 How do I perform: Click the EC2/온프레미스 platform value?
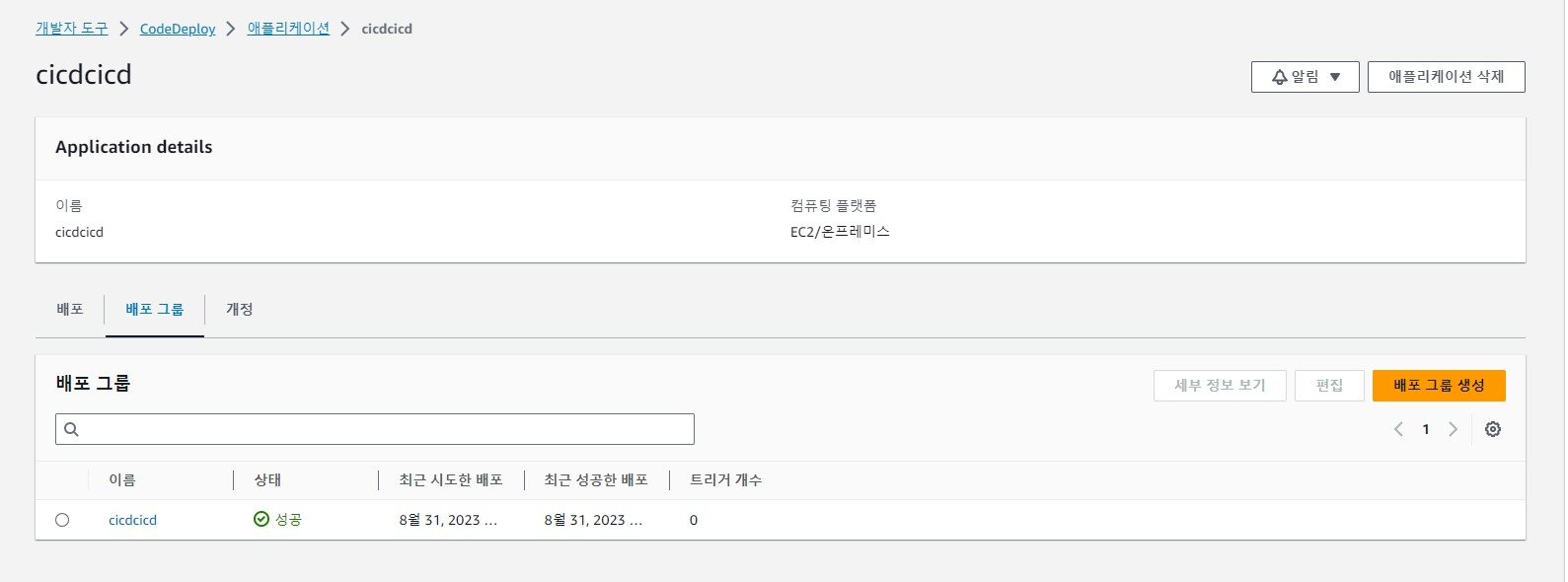click(x=840, y=232)
